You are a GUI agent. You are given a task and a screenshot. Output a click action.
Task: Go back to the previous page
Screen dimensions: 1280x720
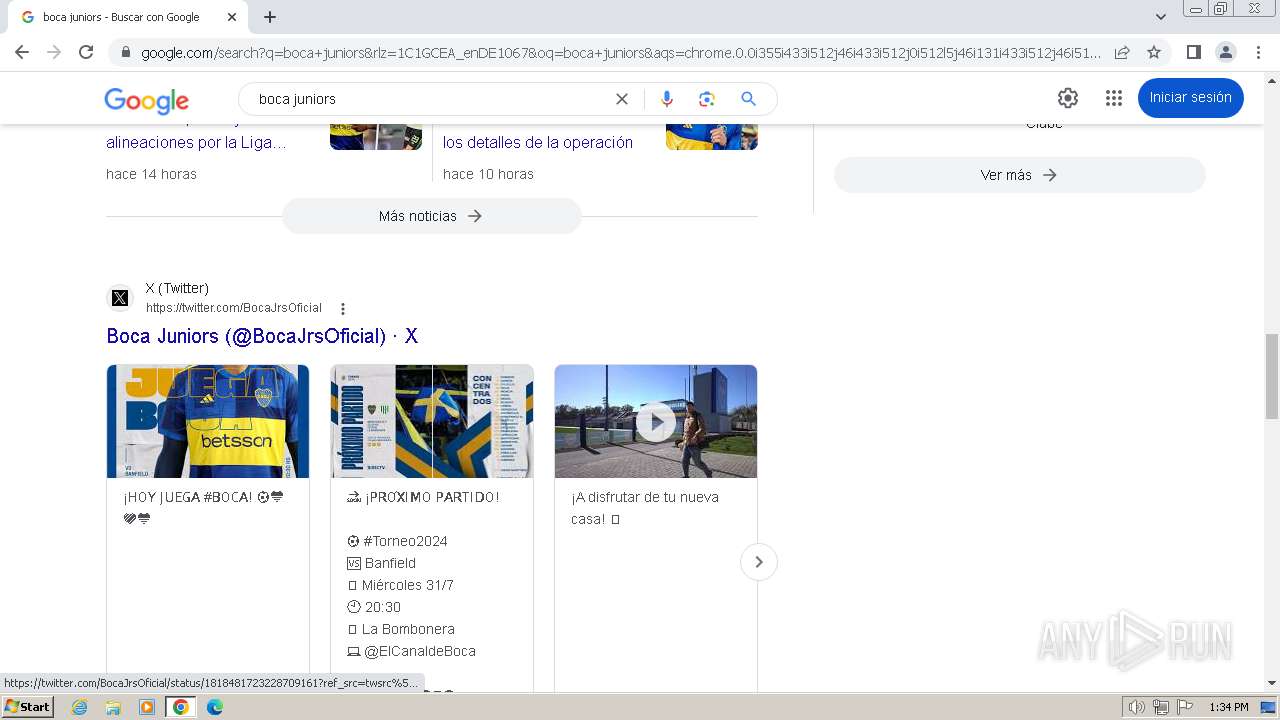[22, 53]
